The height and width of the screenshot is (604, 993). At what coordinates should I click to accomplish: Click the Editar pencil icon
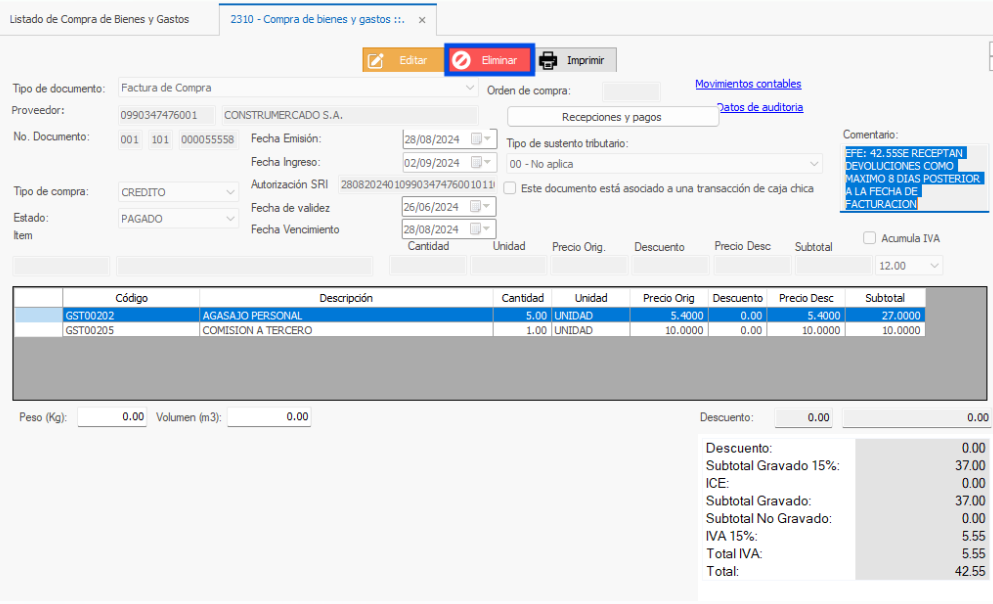click(x=376, y=60)
